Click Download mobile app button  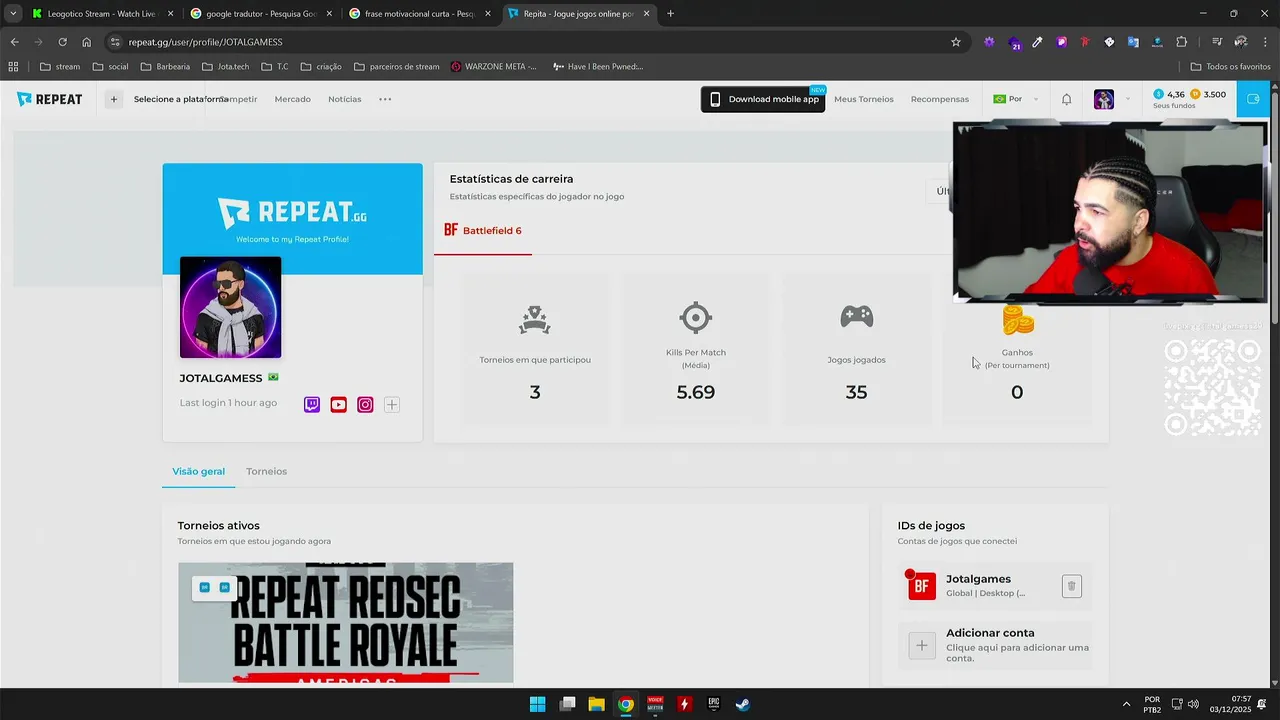tap(763, 99)
